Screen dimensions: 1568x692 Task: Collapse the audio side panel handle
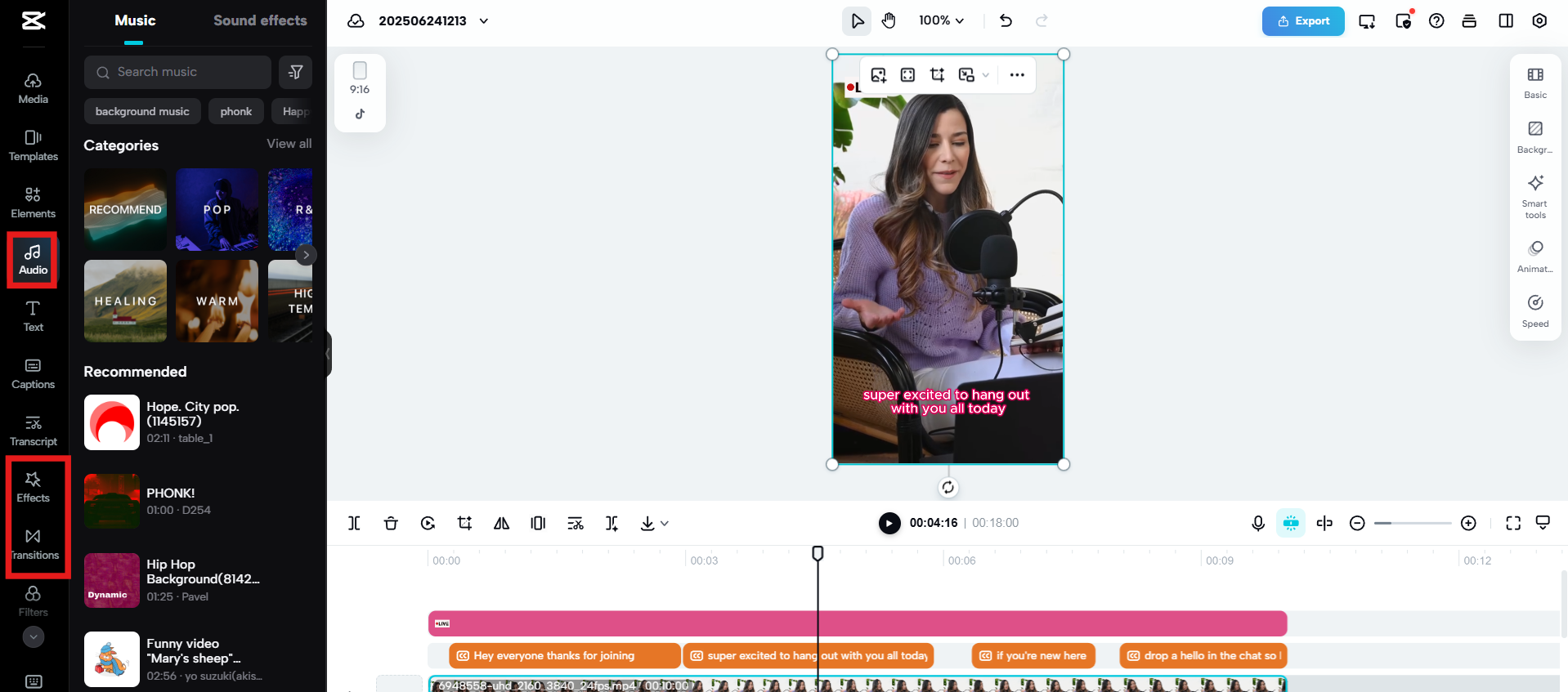click(x=329, y=354)
